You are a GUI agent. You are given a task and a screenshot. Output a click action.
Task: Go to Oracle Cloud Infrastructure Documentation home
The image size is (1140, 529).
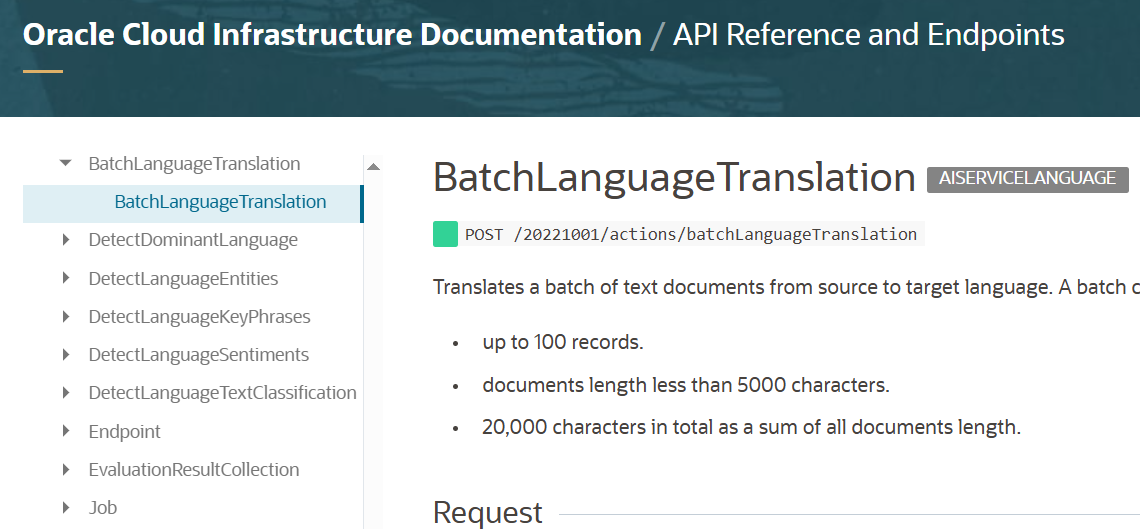(332, 35)
